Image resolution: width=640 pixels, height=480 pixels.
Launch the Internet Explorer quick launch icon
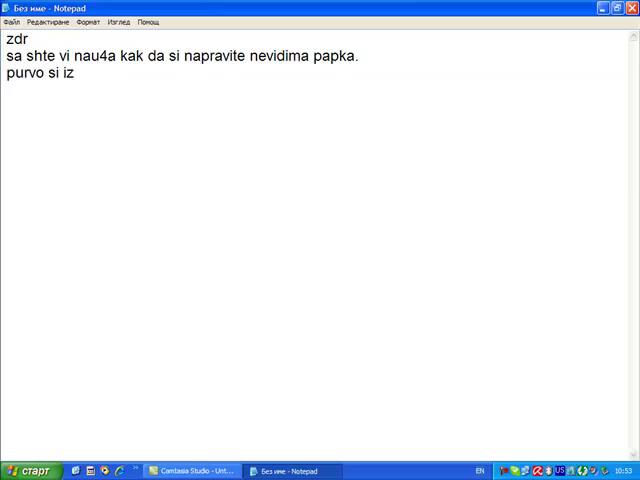click(x=119, y=471)
